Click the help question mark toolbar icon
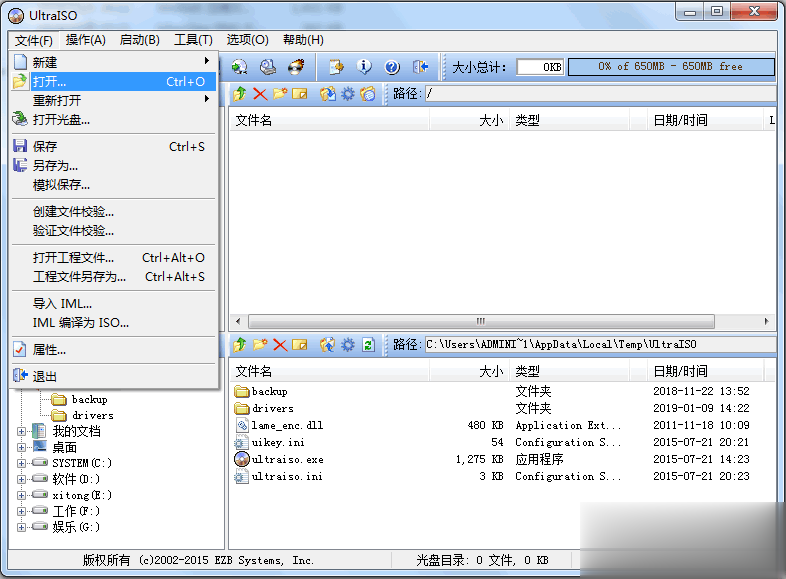This screenshot has width=786, height=579. pos(392,67)
